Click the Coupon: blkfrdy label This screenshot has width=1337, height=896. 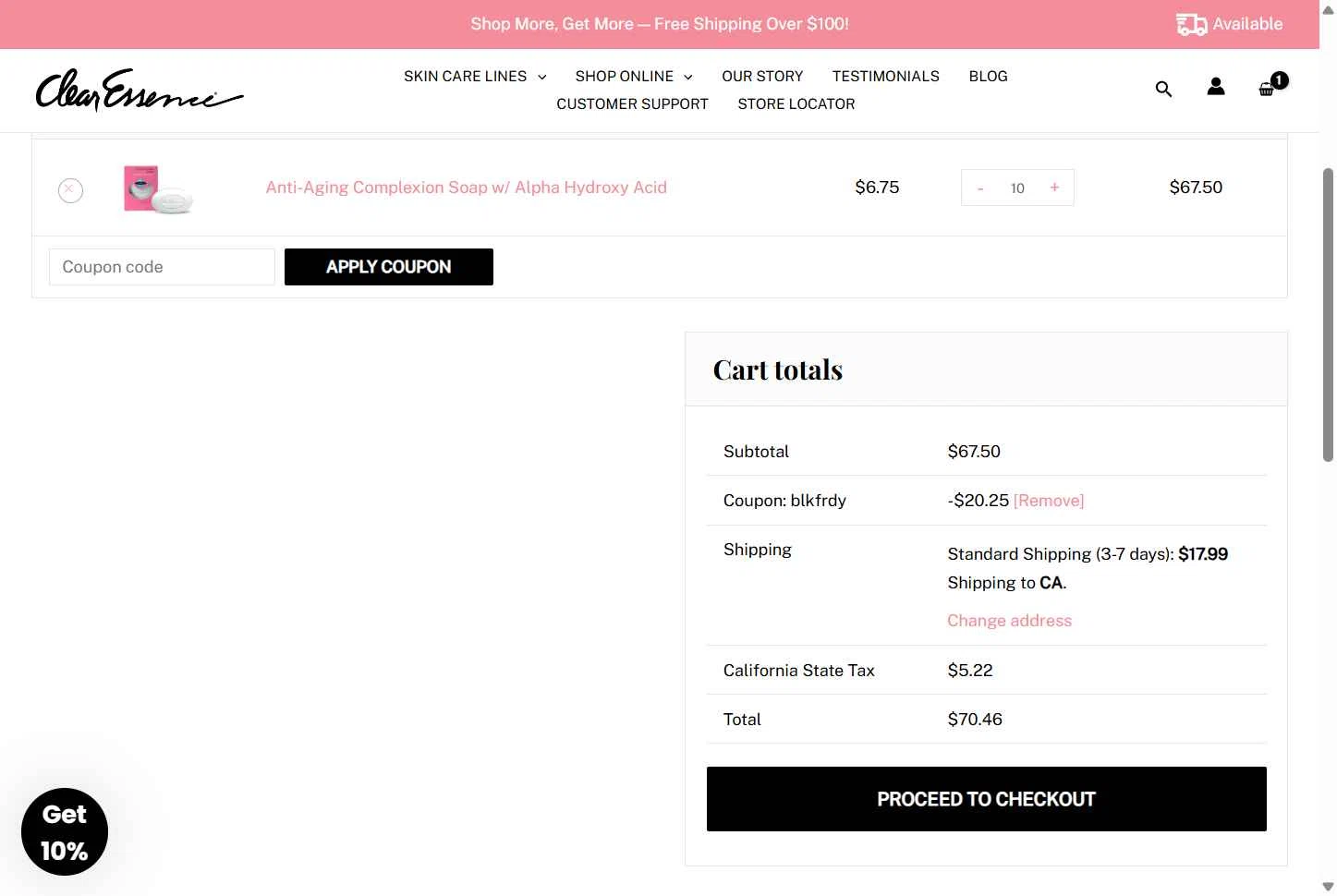[784, 501]
